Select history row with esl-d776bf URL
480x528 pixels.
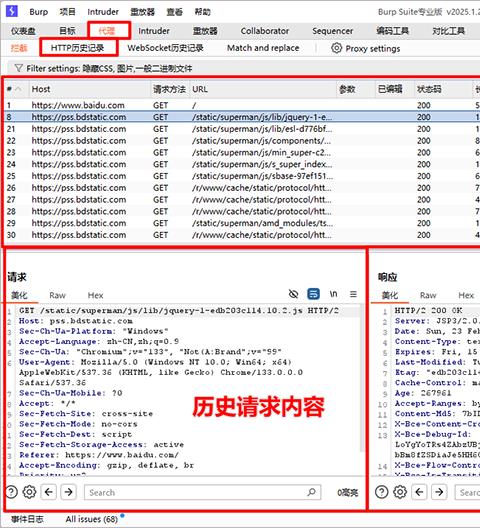pos(241,129)
